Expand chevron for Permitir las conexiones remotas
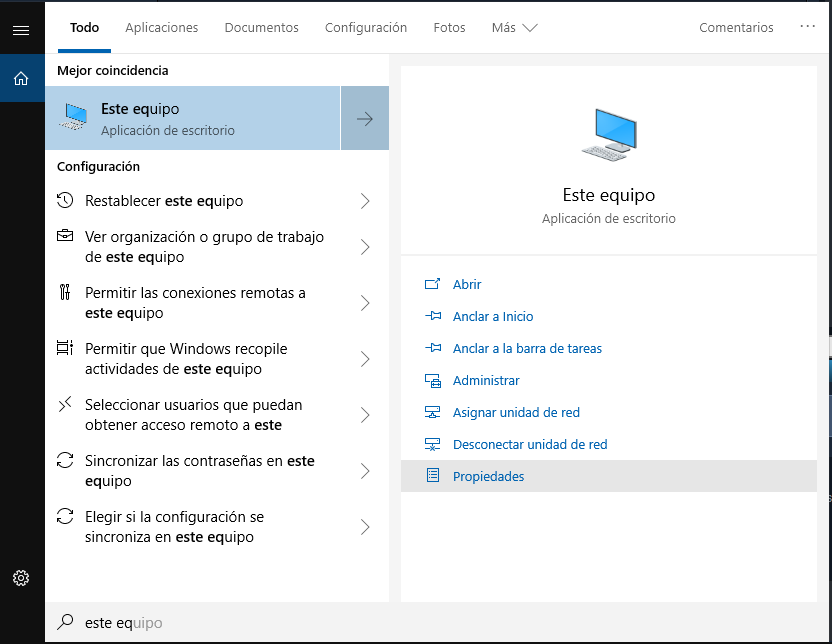The height and width of the screenshot is (644, 832). click(x=365, y=303)
